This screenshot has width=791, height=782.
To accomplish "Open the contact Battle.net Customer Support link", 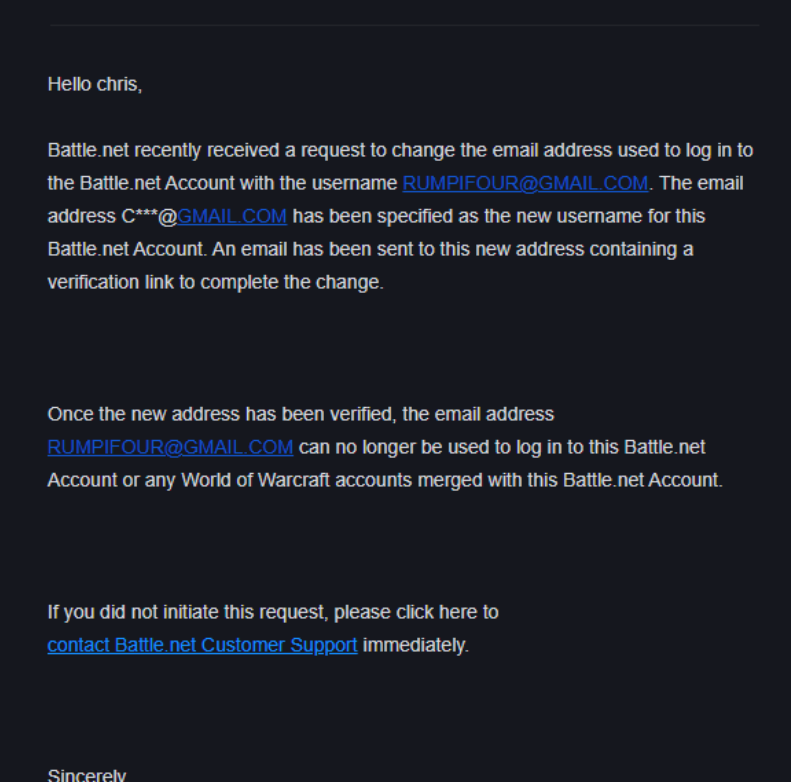I will pos(202,645).
